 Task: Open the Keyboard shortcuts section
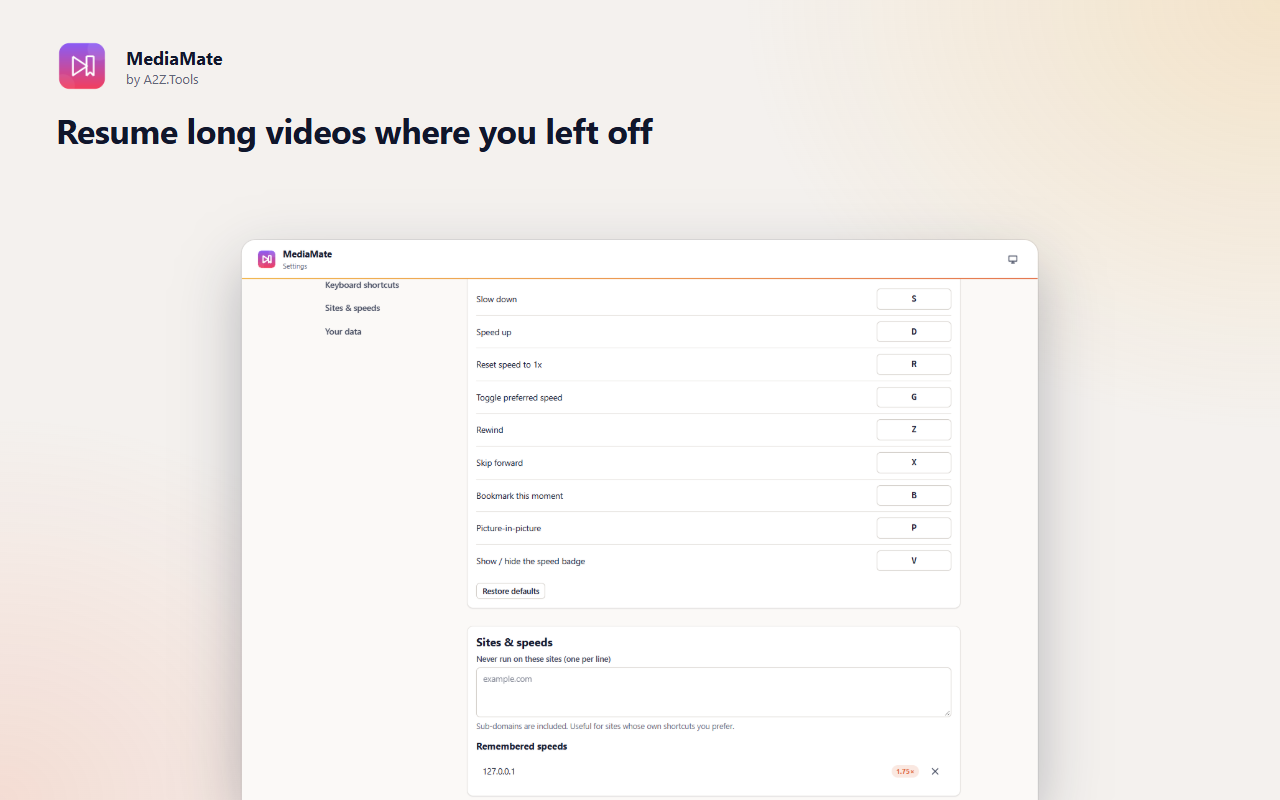point(362,285)
